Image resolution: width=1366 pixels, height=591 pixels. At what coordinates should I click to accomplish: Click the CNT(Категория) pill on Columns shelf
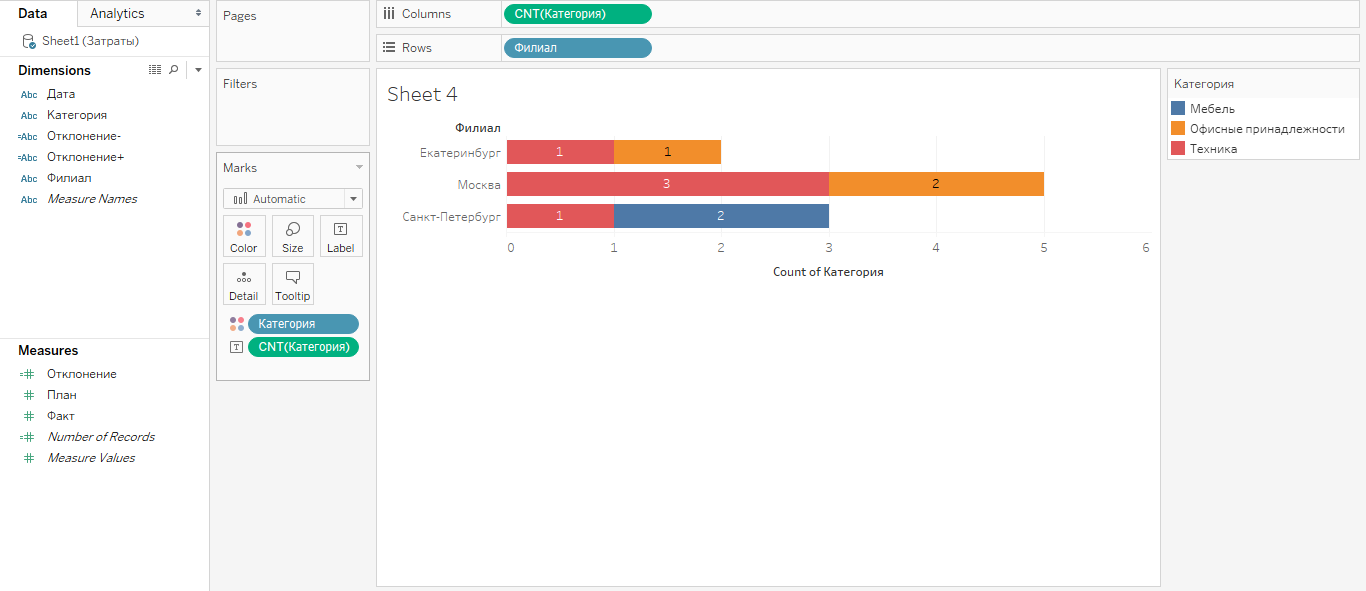577,14
